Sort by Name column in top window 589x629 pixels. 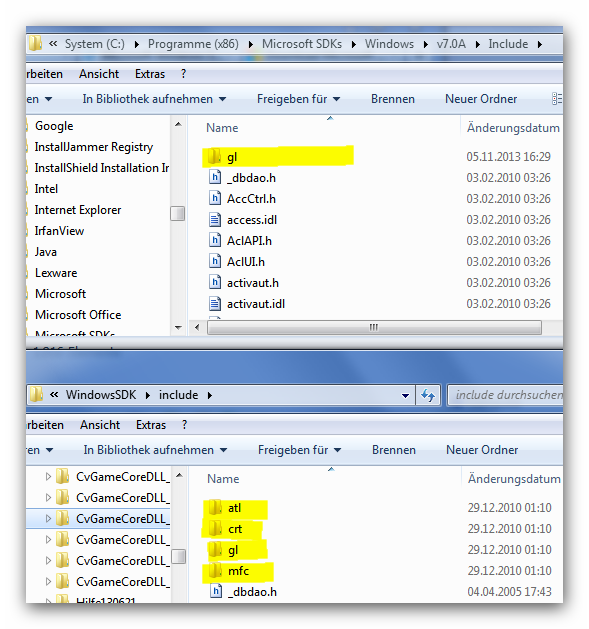tap(222, 128)
